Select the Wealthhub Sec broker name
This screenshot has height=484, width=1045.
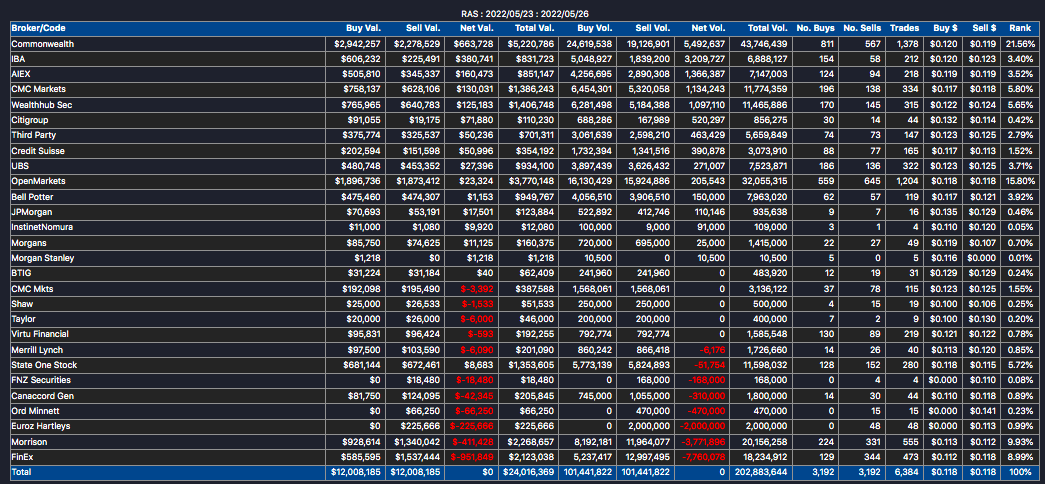click(43, 105)
